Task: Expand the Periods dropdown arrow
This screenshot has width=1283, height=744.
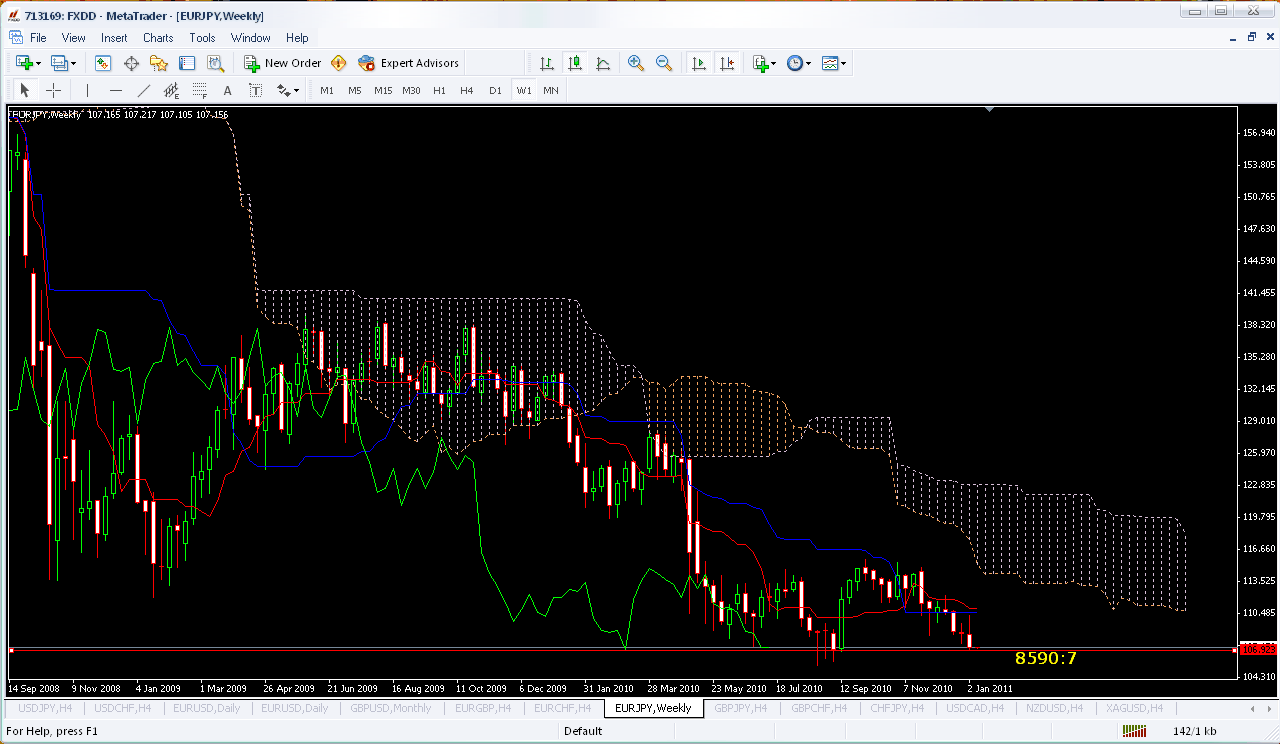Action: coord(808,63)
